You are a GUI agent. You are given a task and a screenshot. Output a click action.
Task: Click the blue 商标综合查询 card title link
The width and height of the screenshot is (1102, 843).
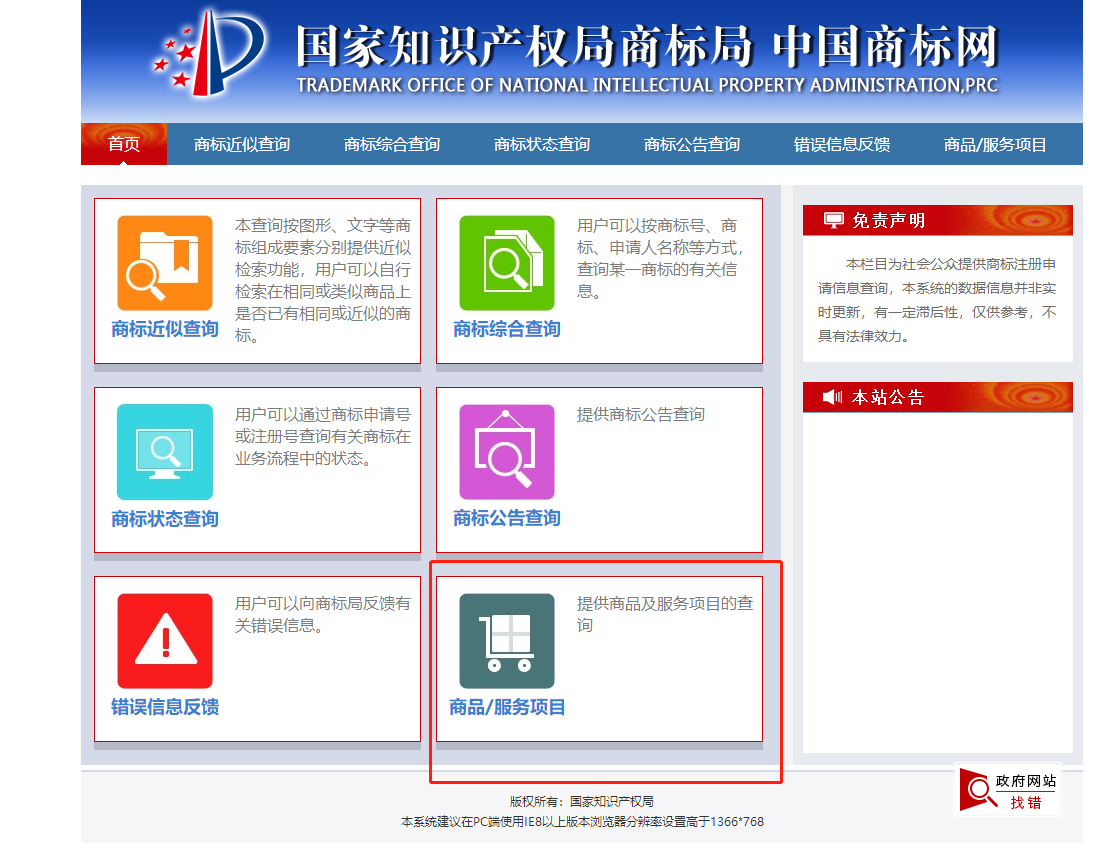pyautogui.click(x=506, y=329)
